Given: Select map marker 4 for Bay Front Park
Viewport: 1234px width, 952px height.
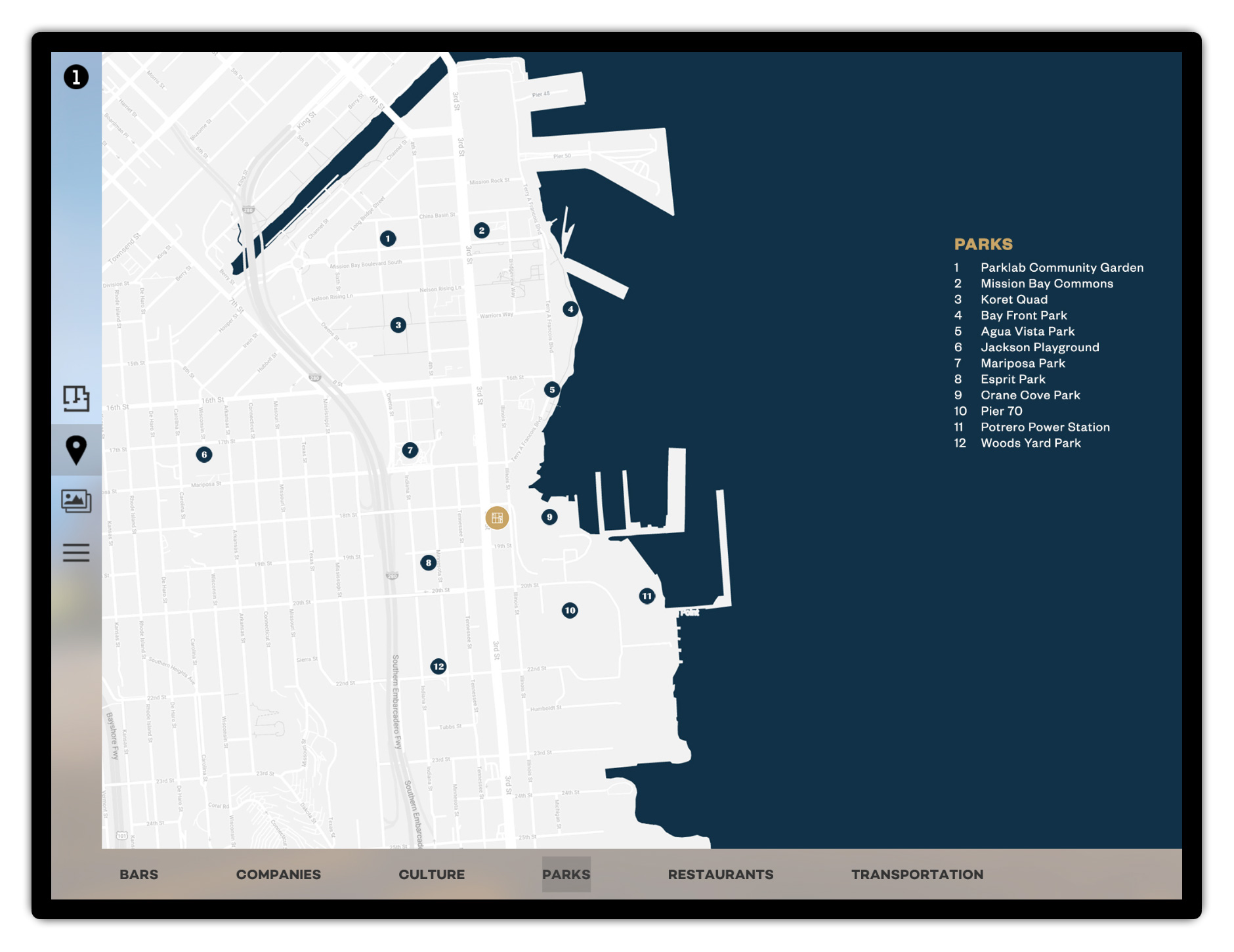Looking at the screenshot, I should pyautogui.click(x=570, y=309).
